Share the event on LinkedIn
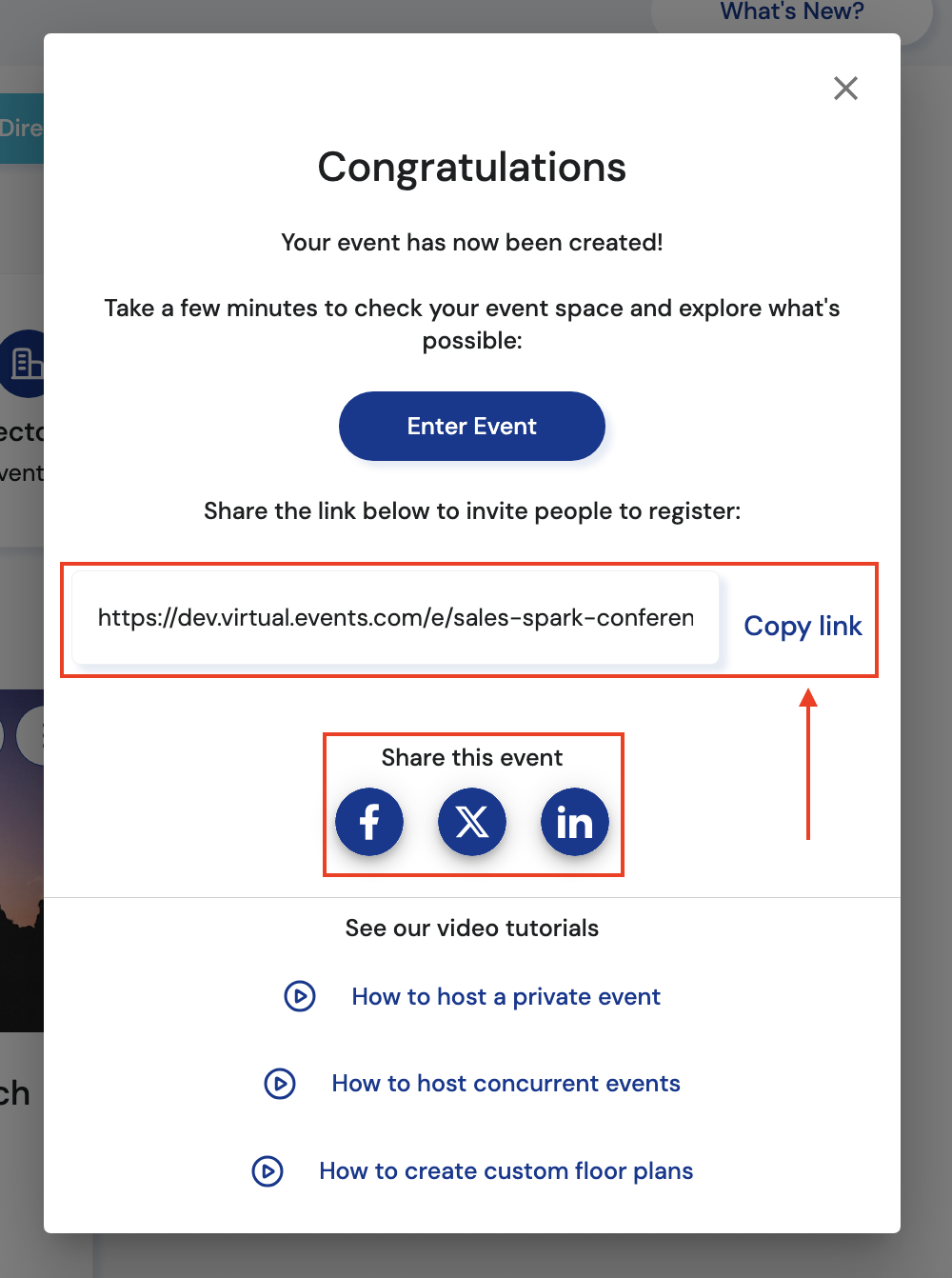 pyautogui.click(x=574, y=822)
